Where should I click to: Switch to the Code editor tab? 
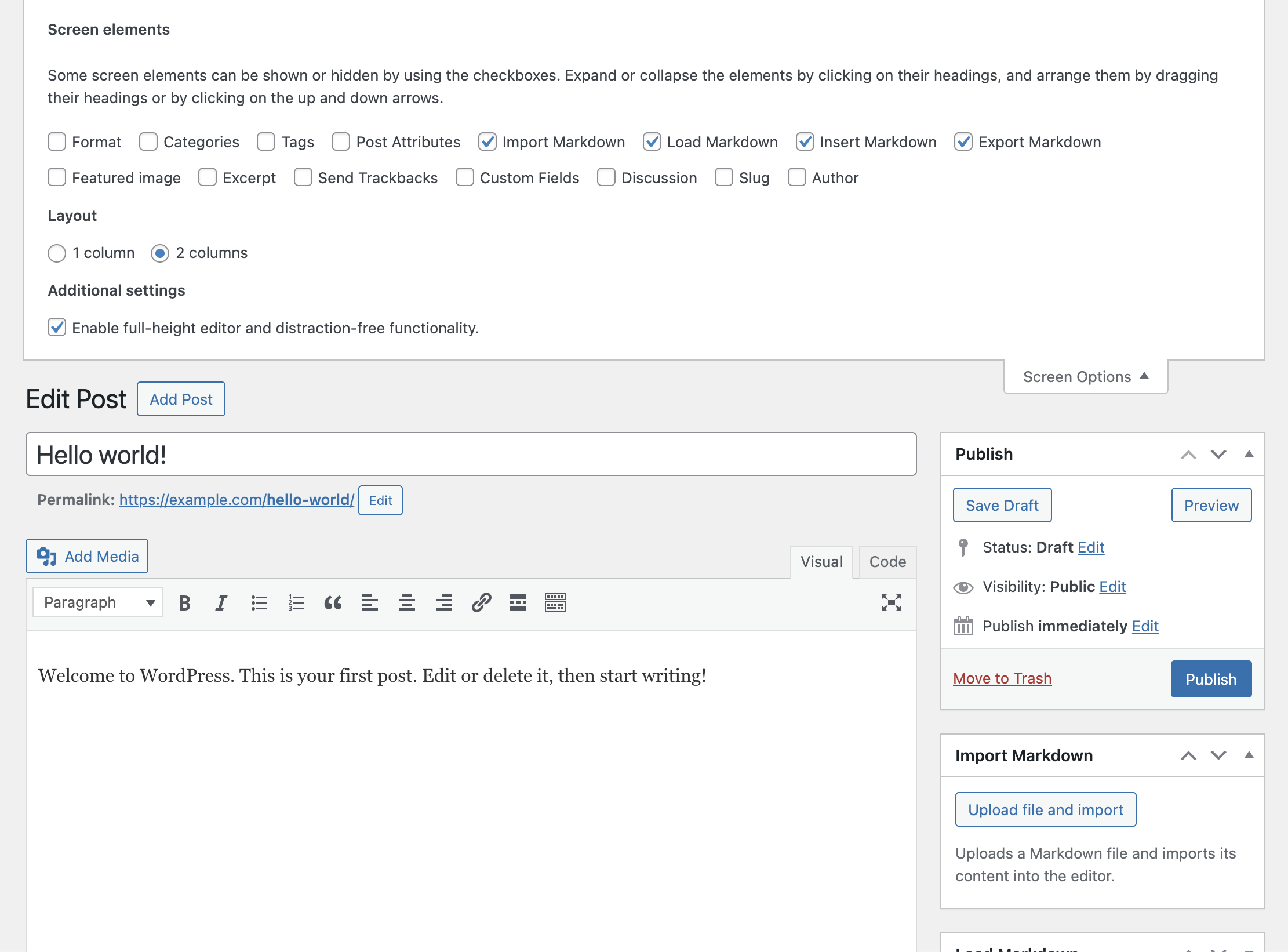886,561
